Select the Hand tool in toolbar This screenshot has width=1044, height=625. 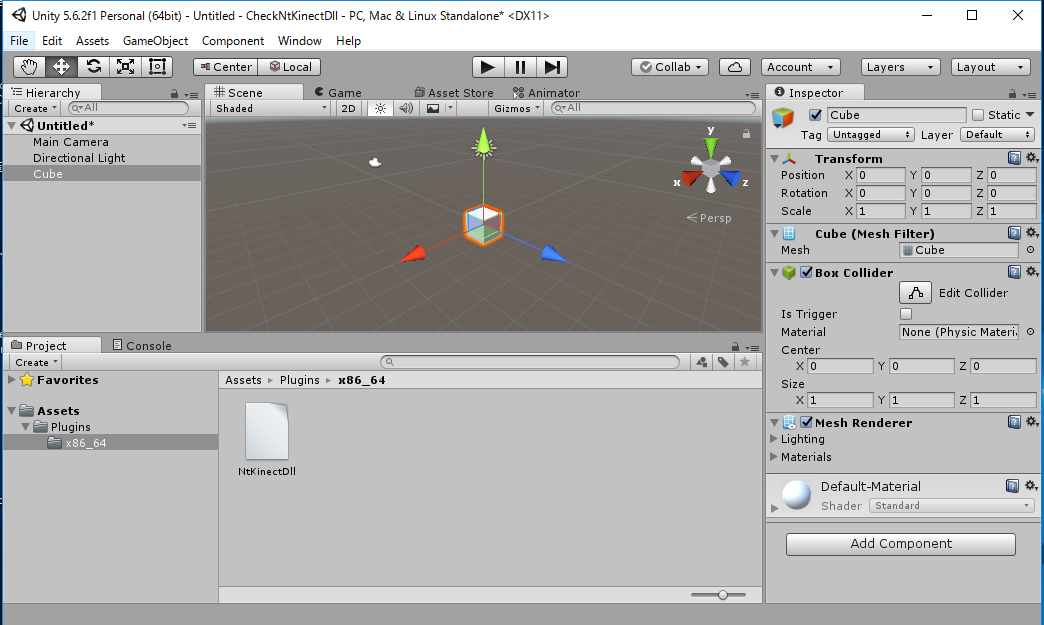(x=29, y=67)
